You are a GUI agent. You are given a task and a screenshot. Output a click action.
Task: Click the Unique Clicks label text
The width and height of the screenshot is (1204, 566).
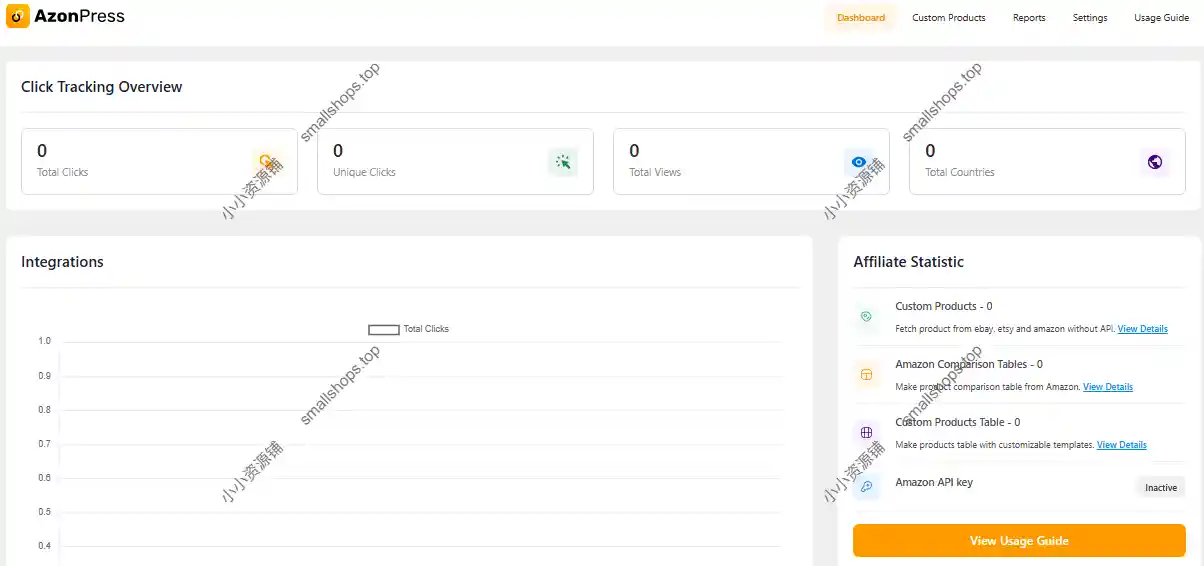(364, 172)
